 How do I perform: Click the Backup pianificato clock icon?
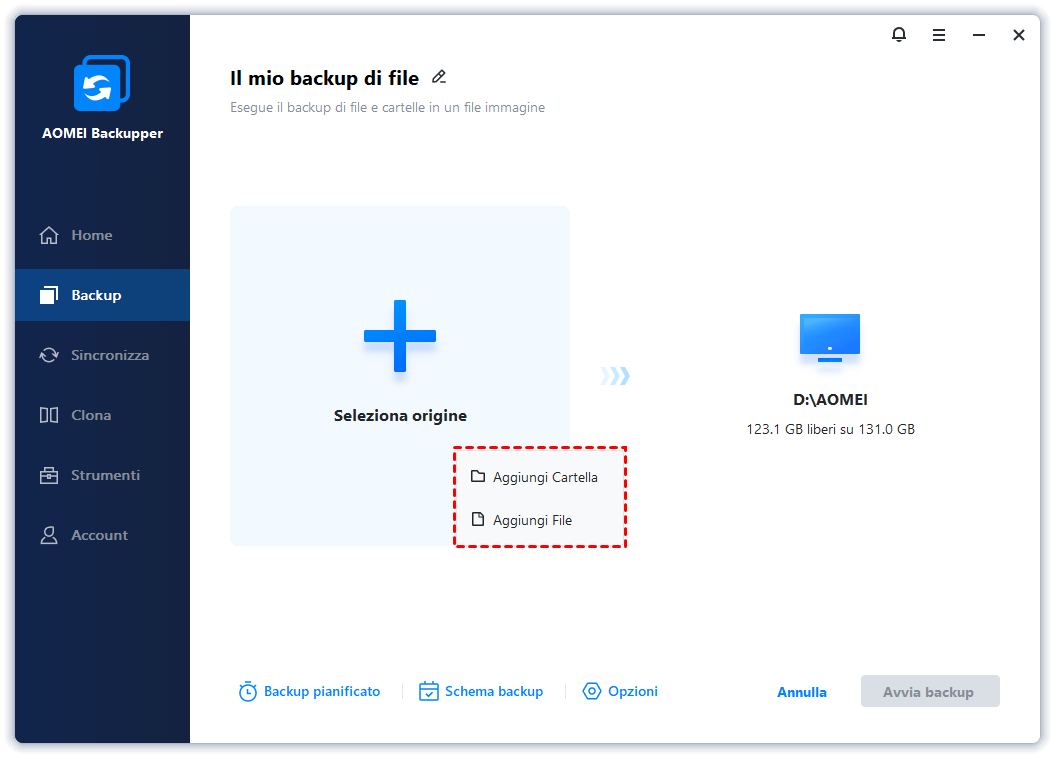tap(248, 692)
